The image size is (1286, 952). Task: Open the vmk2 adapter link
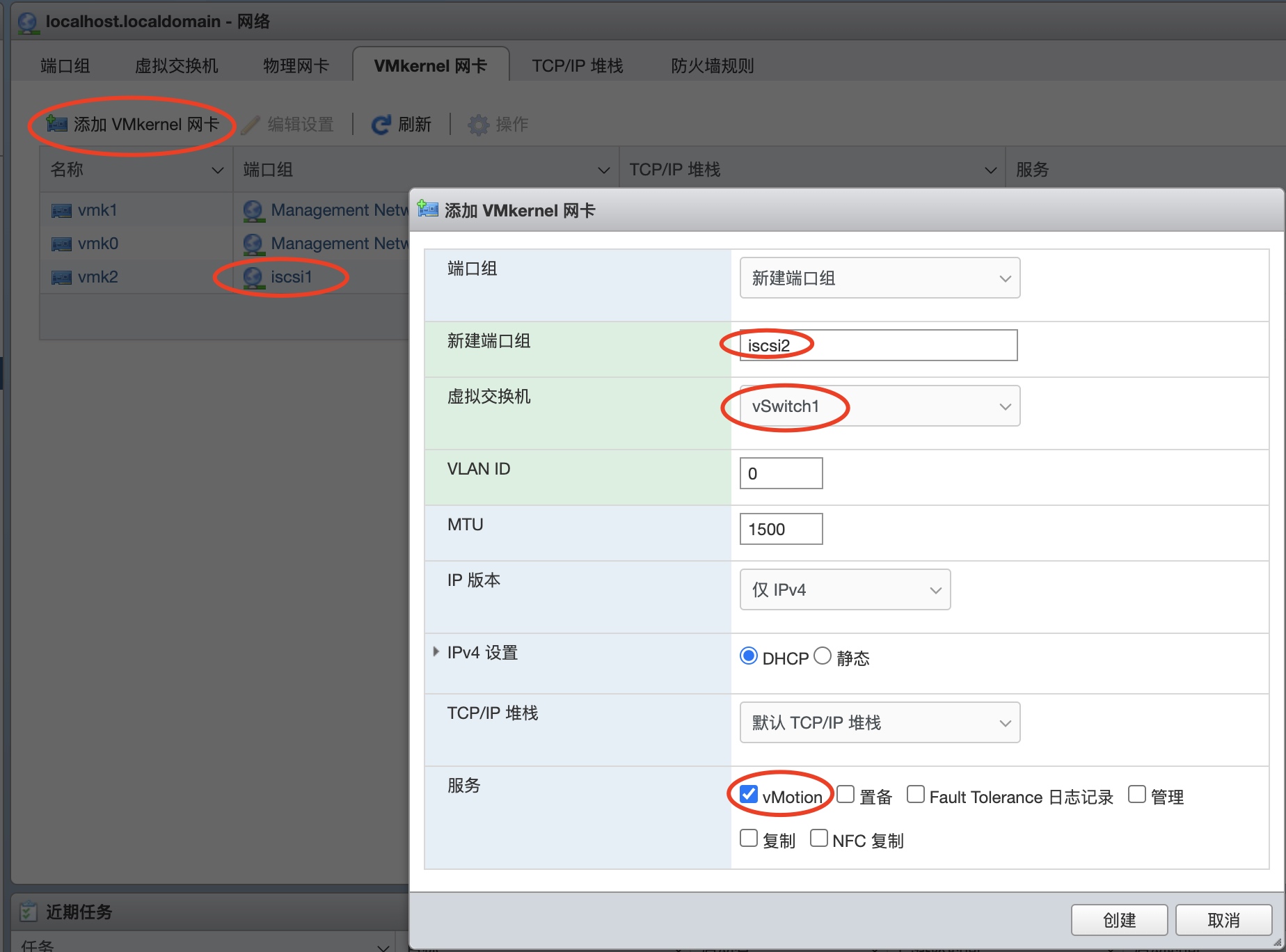[x=98, y=277]
